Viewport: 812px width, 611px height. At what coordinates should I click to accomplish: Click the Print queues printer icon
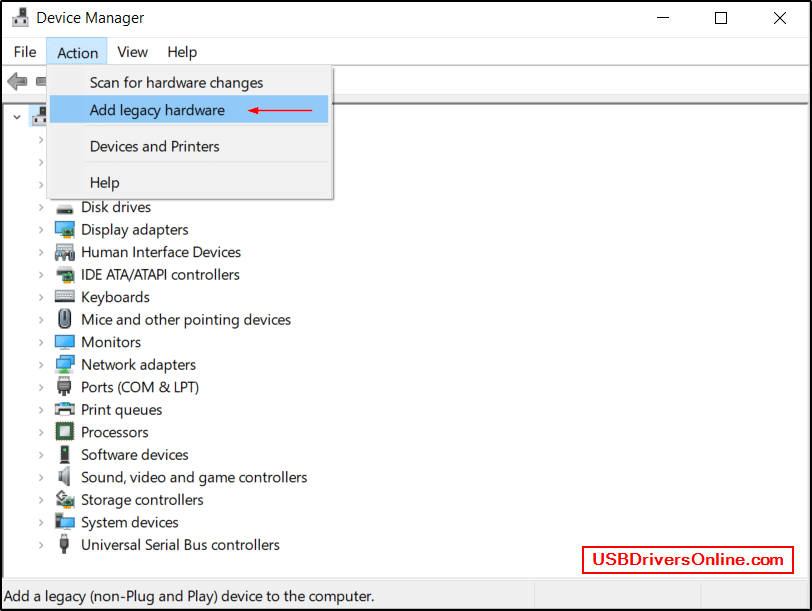(x=65, y=410)
